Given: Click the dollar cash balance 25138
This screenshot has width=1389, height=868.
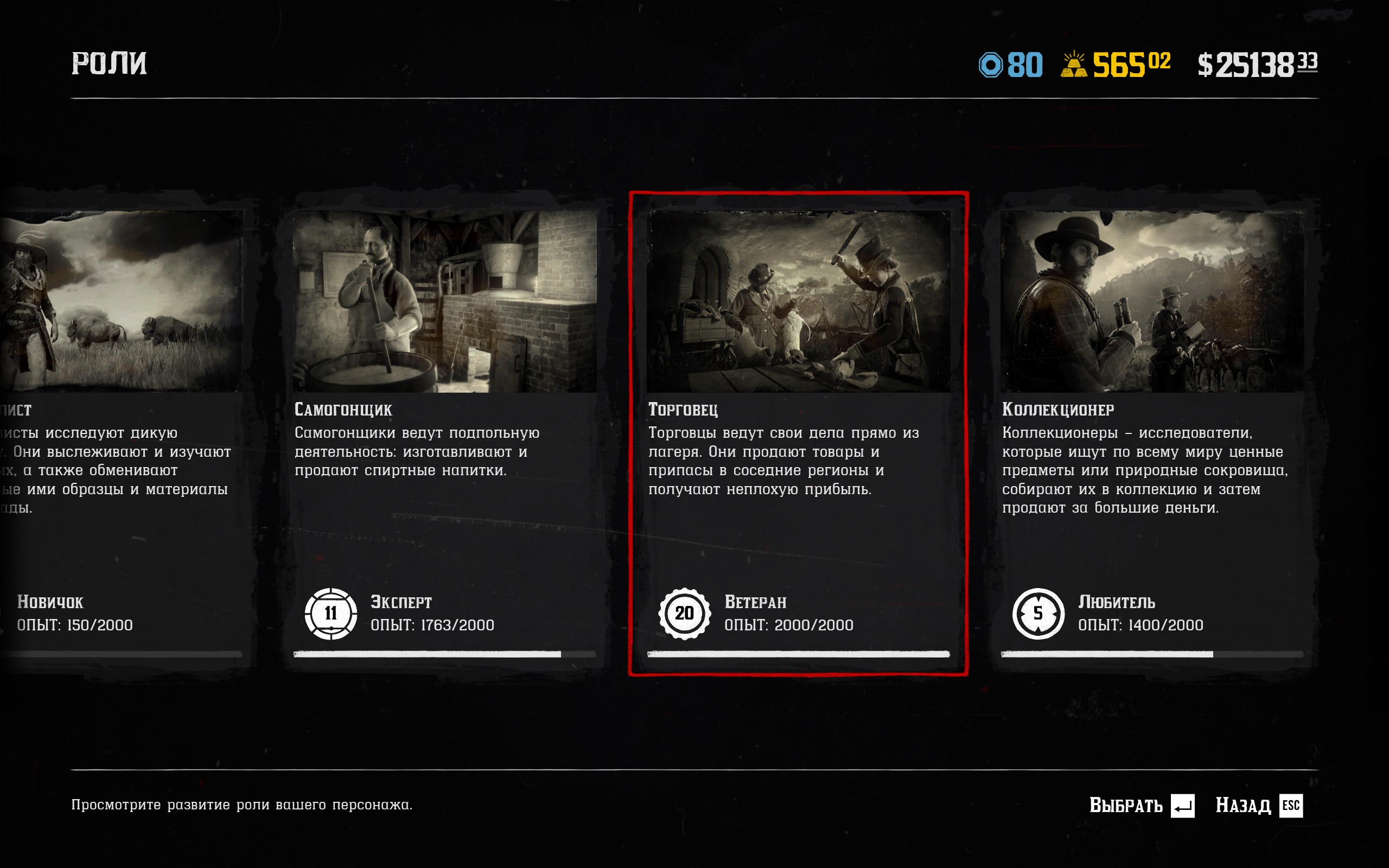Looking at the screenshot, I should click(1257, 65).
